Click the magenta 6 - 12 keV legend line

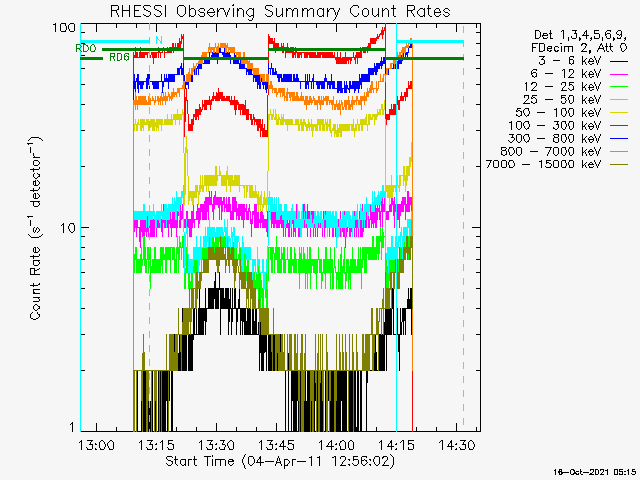click(619, 74)
